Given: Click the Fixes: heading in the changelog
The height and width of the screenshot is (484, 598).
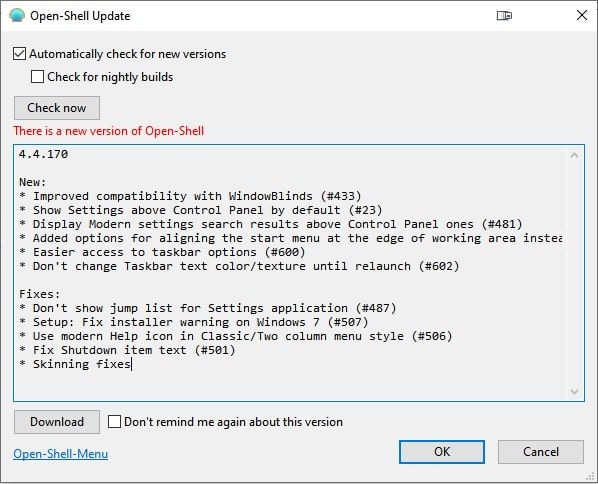Looking at the screenshot, I should pyautogui.click(x=40, y=294).
